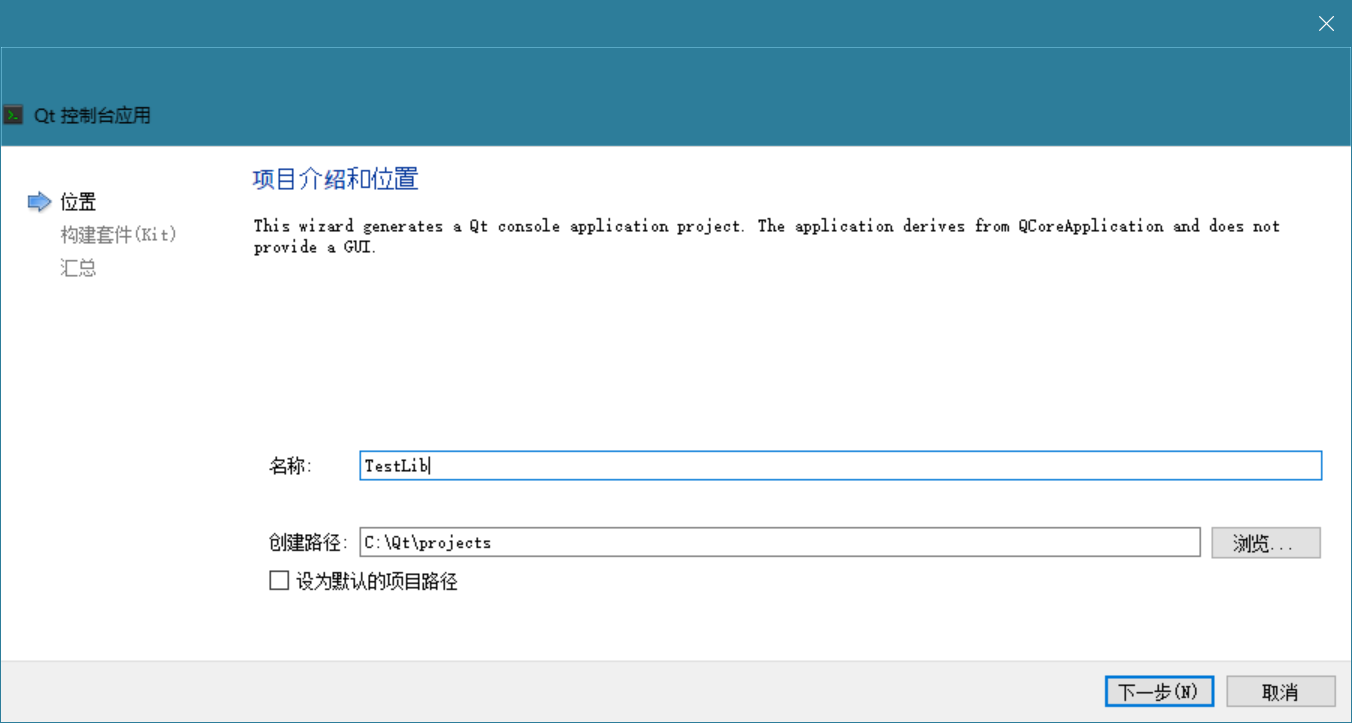Click the Qt console application terminal icon

[13, 115]
